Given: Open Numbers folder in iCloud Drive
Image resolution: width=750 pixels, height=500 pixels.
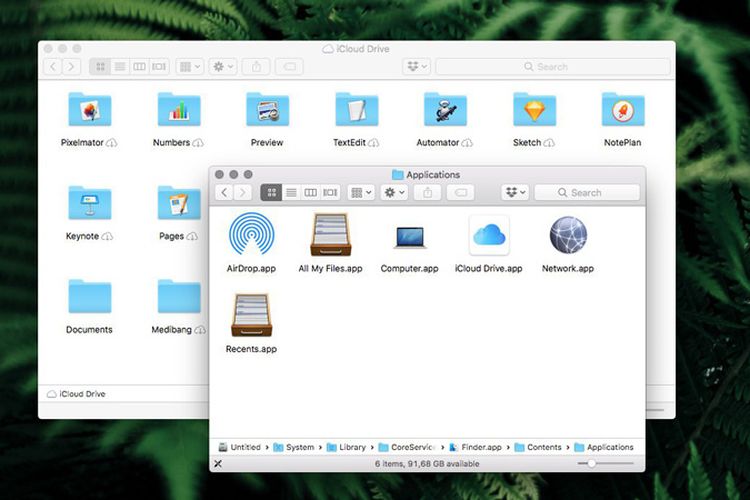Looking at the screenshot, I should [x=179, y=109].
